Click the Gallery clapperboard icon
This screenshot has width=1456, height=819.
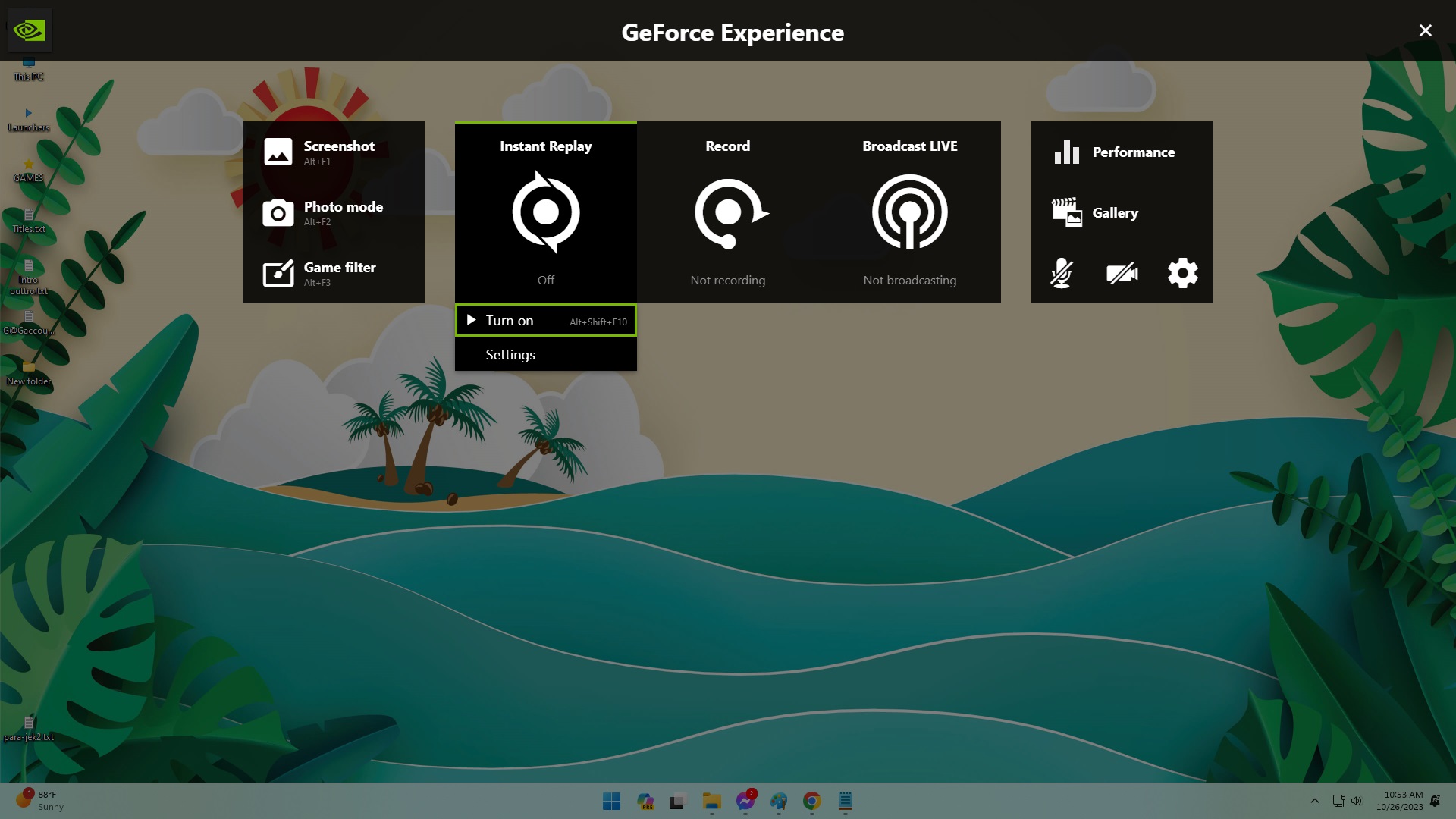tap(1066, 212)
